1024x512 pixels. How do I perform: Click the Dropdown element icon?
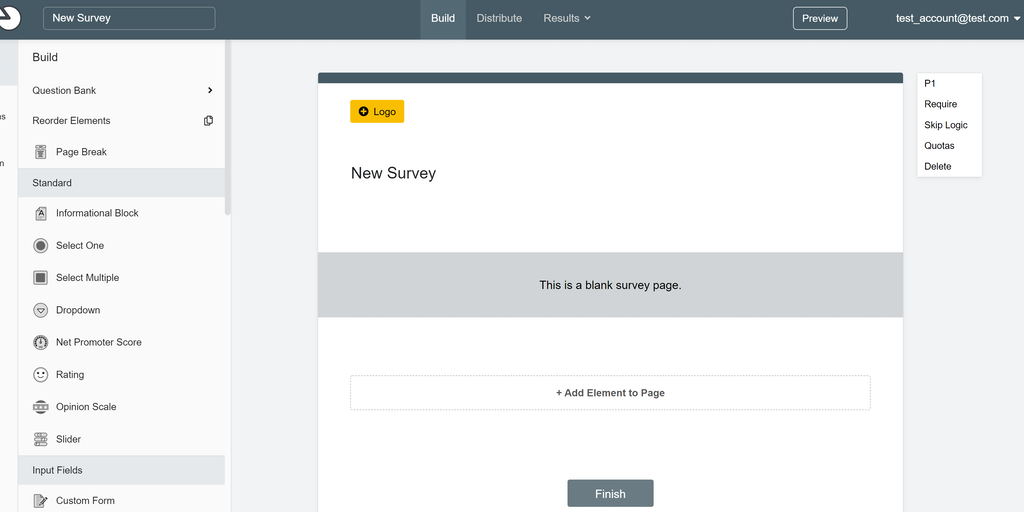pos(41,310)
